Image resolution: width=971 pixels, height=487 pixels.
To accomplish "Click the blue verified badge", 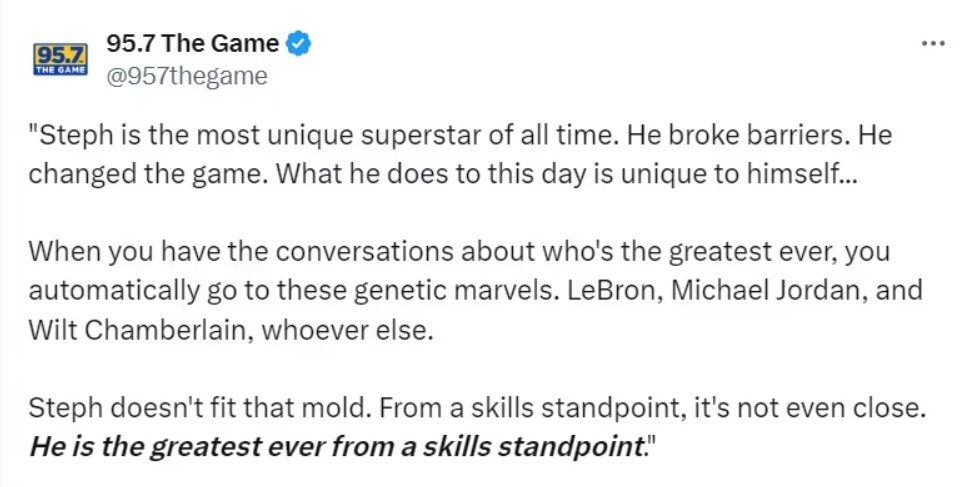I will pos(300,44).
